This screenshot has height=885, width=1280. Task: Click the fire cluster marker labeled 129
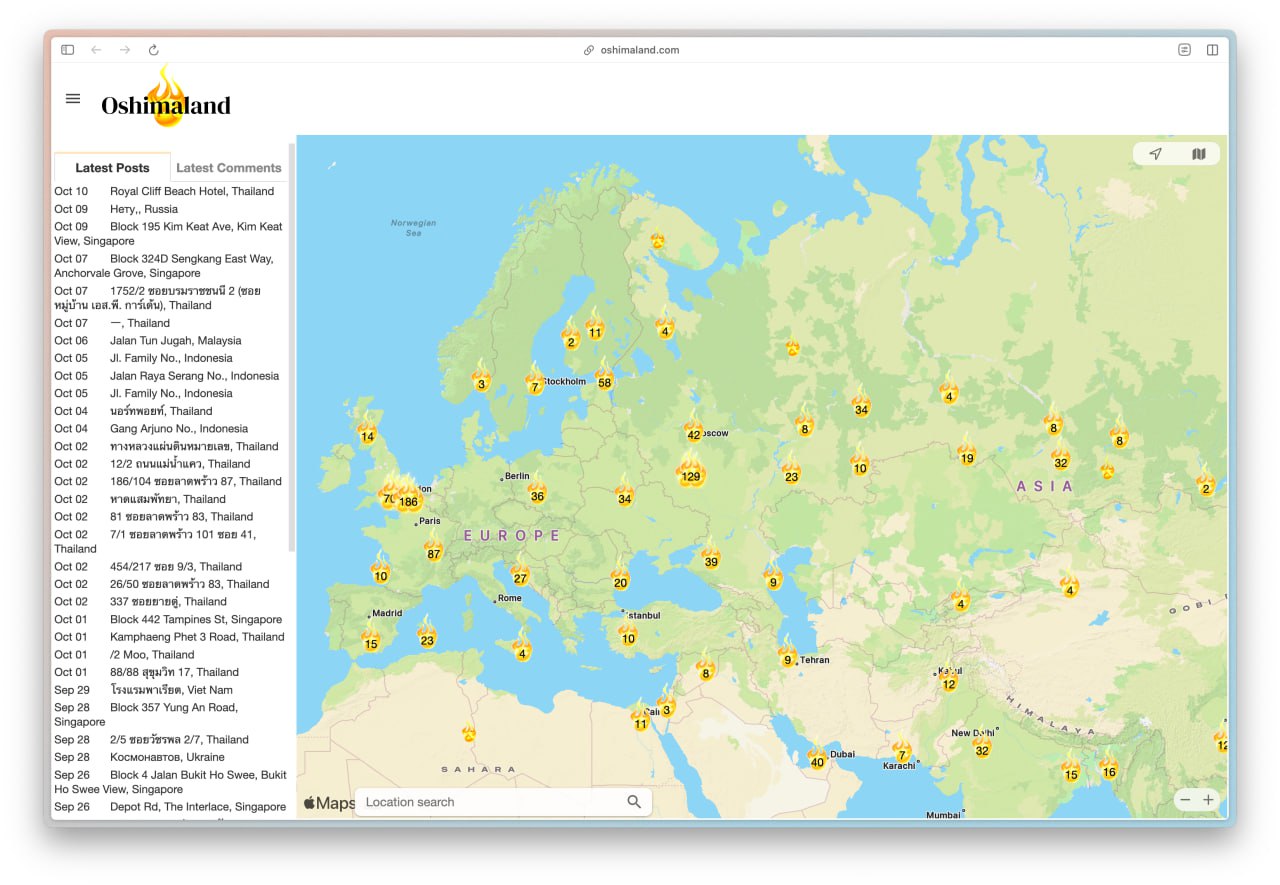pyautogui.click(x=690, y=474)
